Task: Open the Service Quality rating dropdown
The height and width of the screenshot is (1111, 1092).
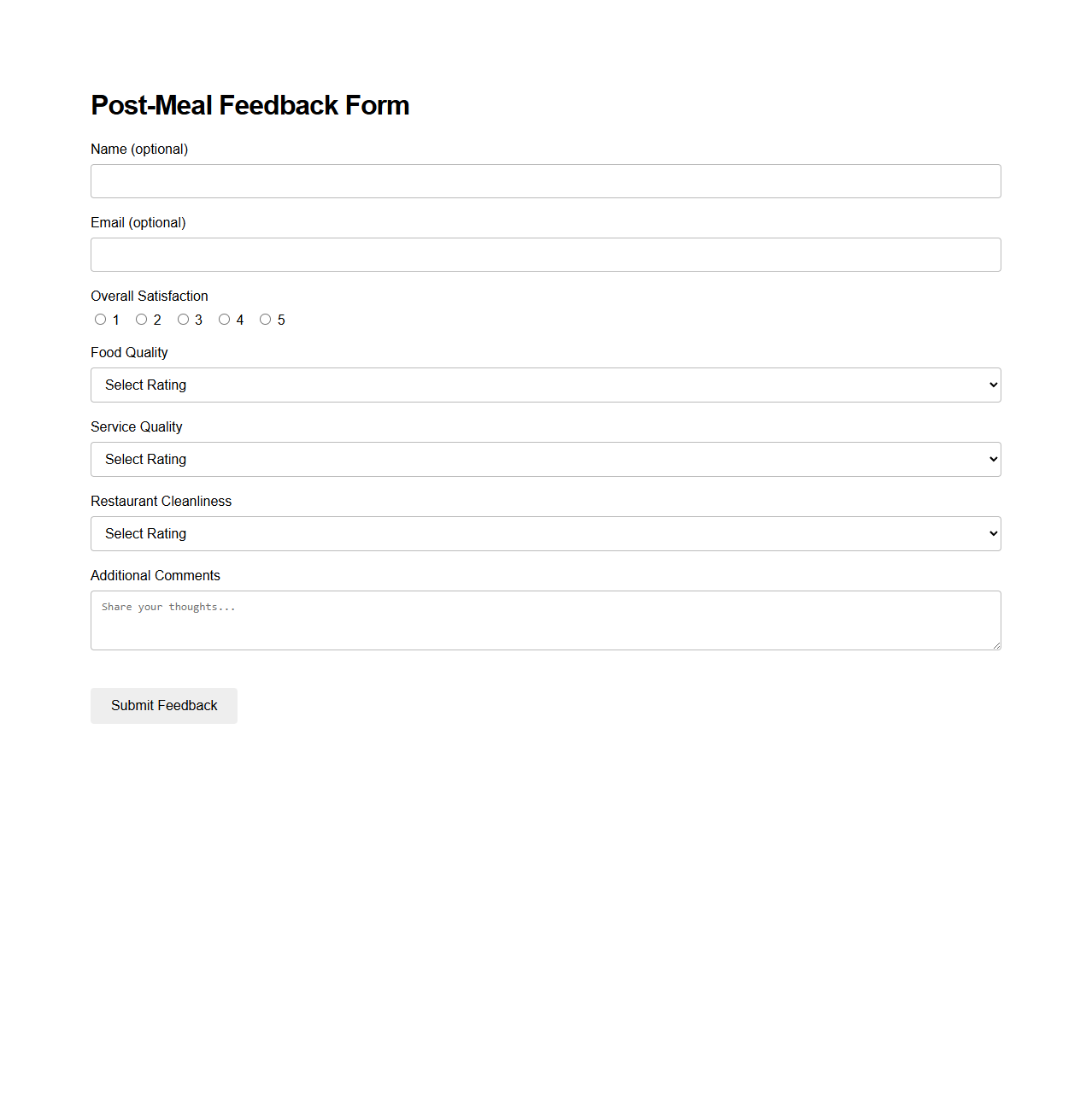Action: pos(545,459)
